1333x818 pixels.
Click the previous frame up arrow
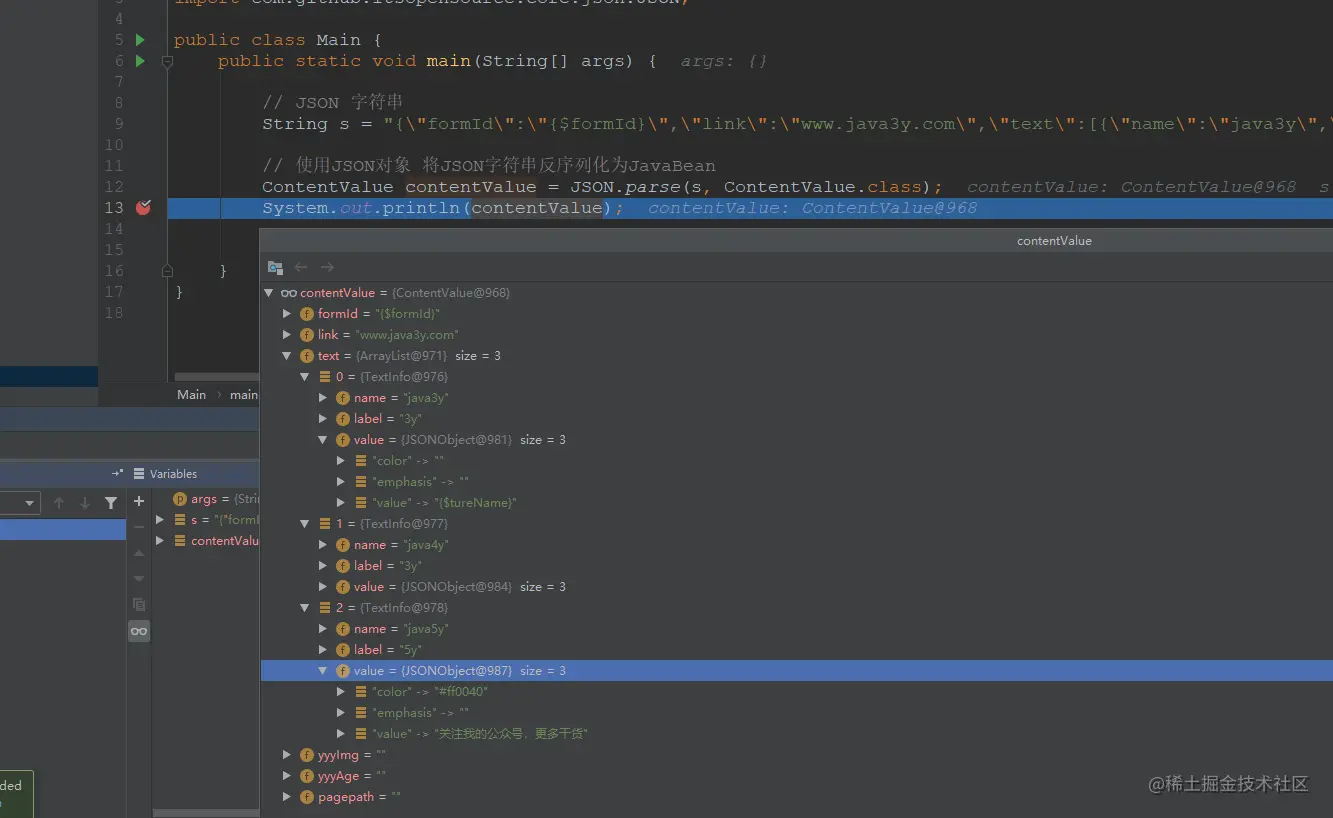(x=59, y=503)
